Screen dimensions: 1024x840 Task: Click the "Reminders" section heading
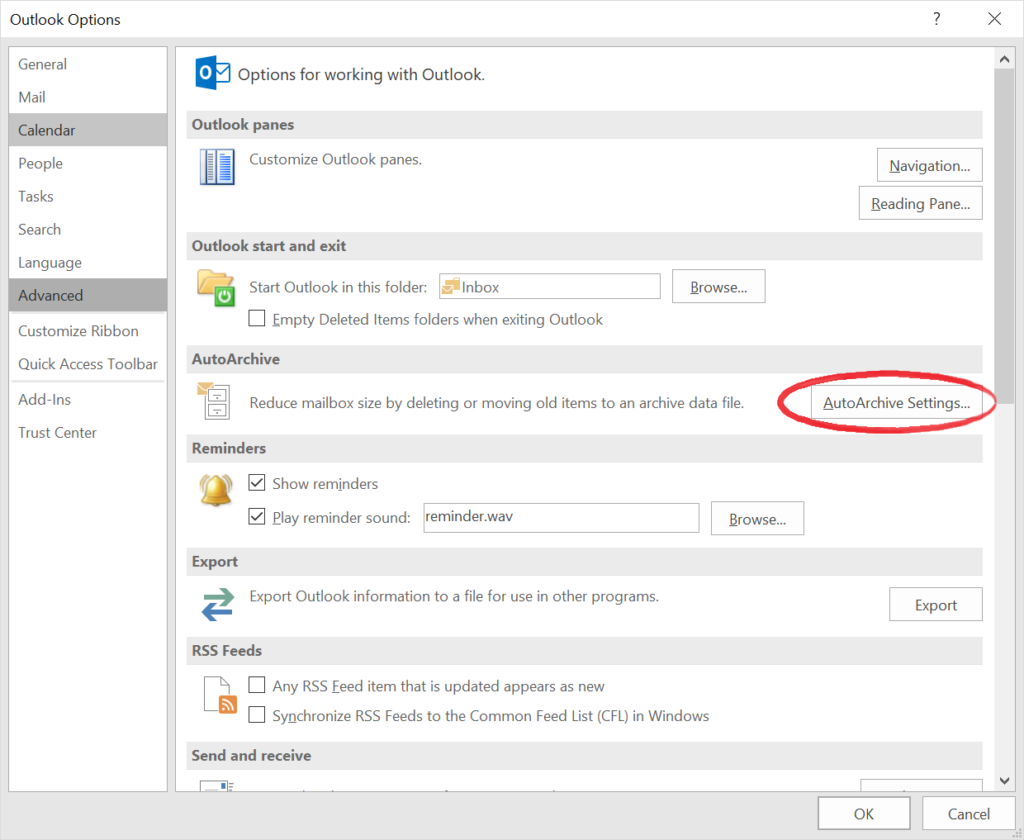pyautogui.click(x=229, y=448)
